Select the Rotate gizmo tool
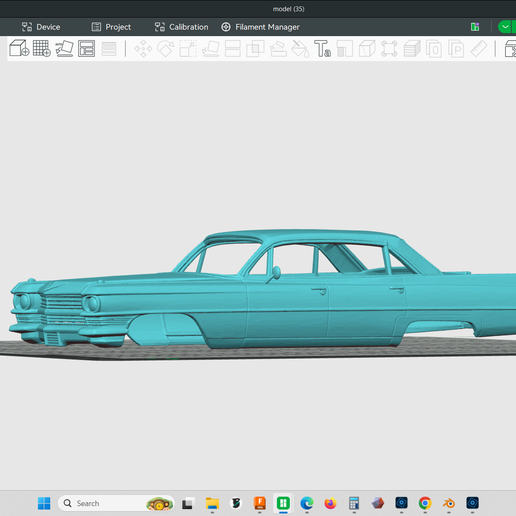Screen dimensions: 516x516 click(166, 49)
